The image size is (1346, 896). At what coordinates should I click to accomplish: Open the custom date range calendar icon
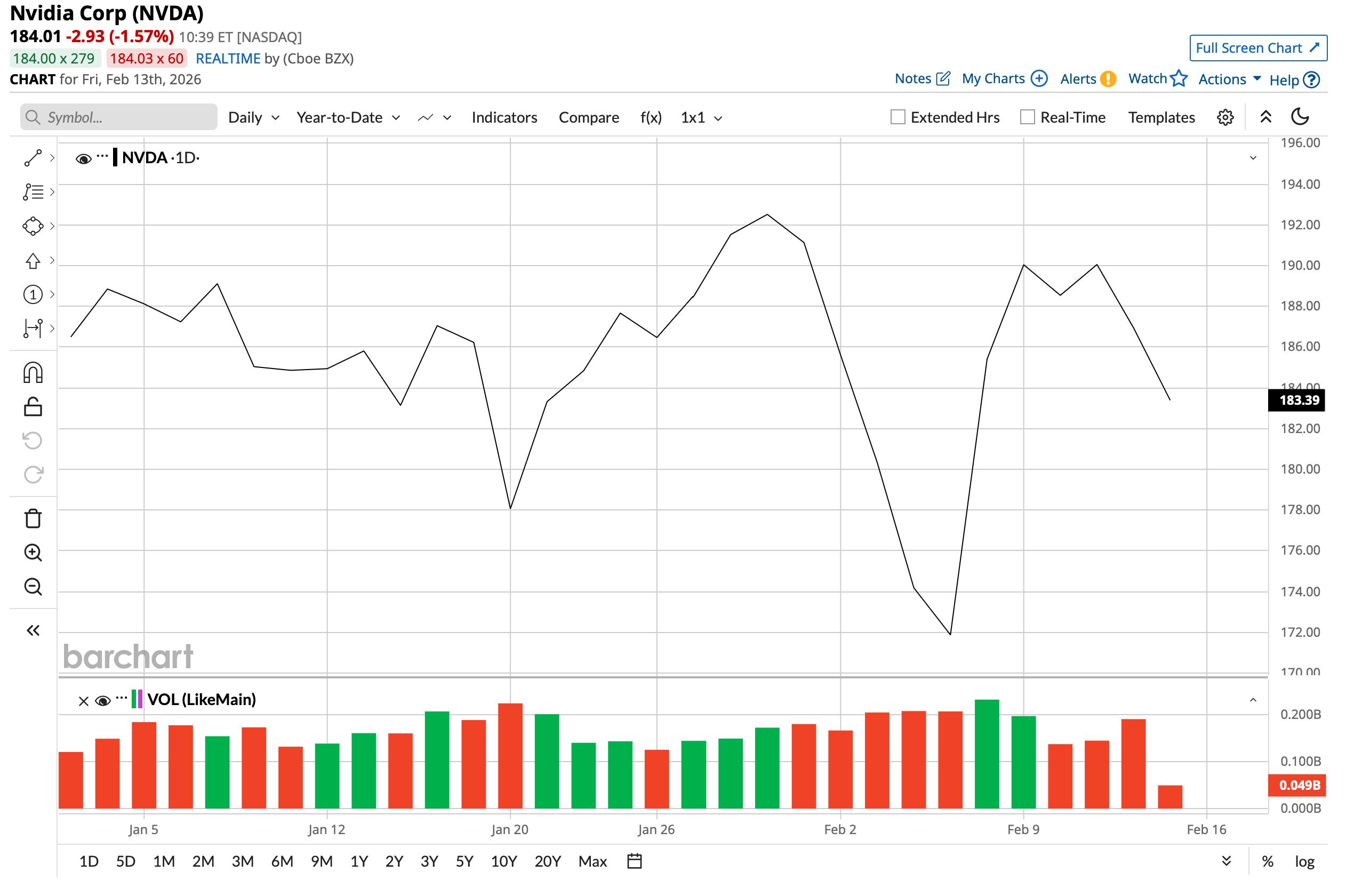(634, 861)
